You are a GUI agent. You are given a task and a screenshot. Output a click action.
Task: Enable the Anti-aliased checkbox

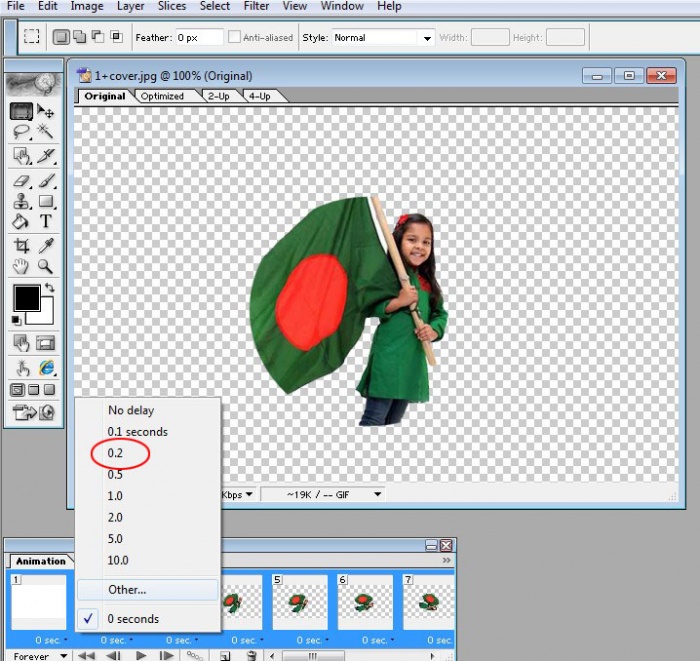pyautogui.click(x=235, y=38)
